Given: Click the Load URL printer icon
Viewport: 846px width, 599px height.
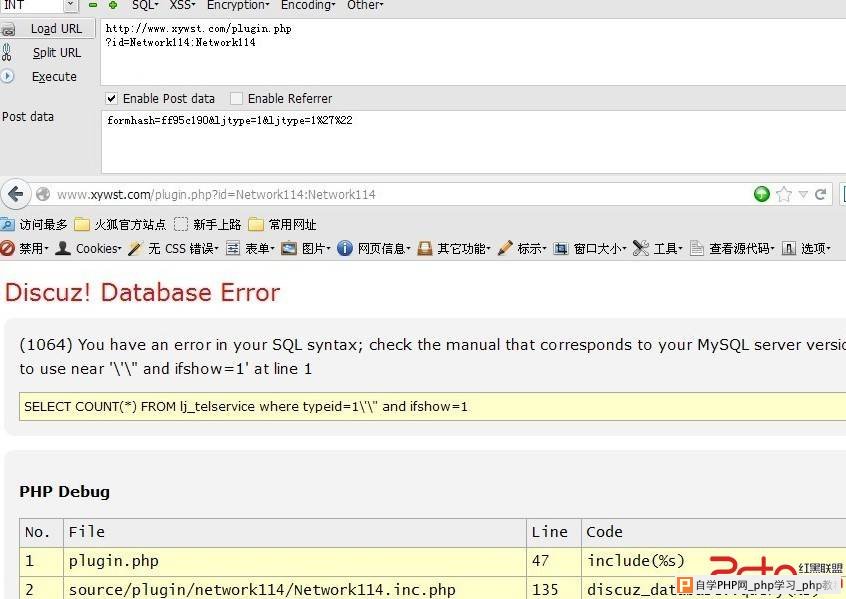Looking at the screenshot, I should 8,29.
